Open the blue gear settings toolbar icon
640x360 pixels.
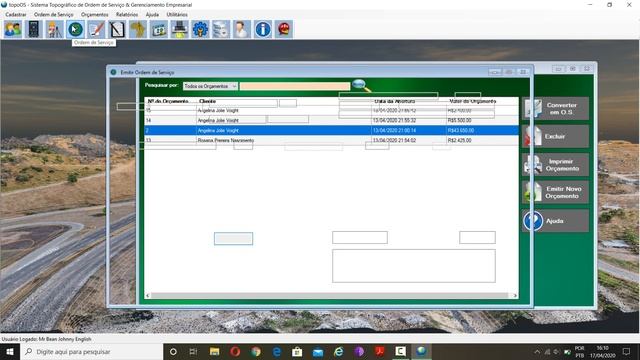click(x=200, y=29)
